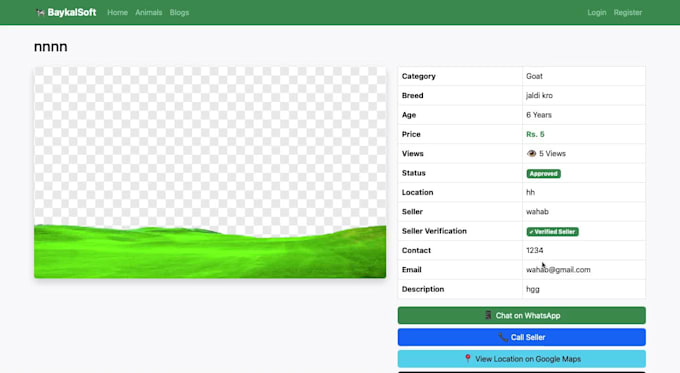Click the phone icon on Chat on WhatsApp

pos(488,315)
